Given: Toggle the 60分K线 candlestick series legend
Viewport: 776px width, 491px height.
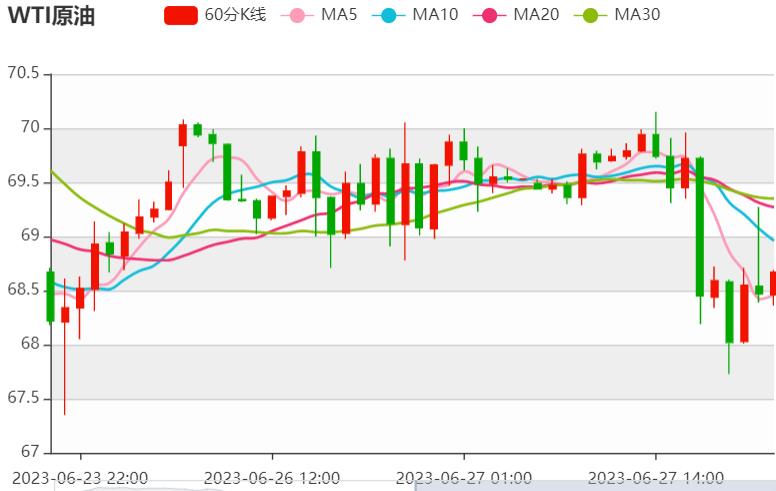Looking at the screenshot, I should pyautogui.click(x=215, y=15).
